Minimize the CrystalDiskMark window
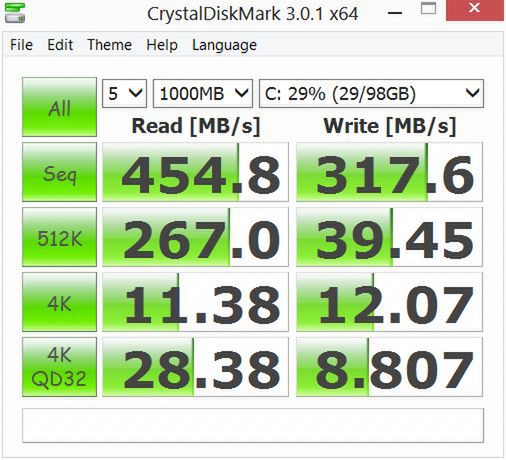506x460 pixels. pos(395,13)
